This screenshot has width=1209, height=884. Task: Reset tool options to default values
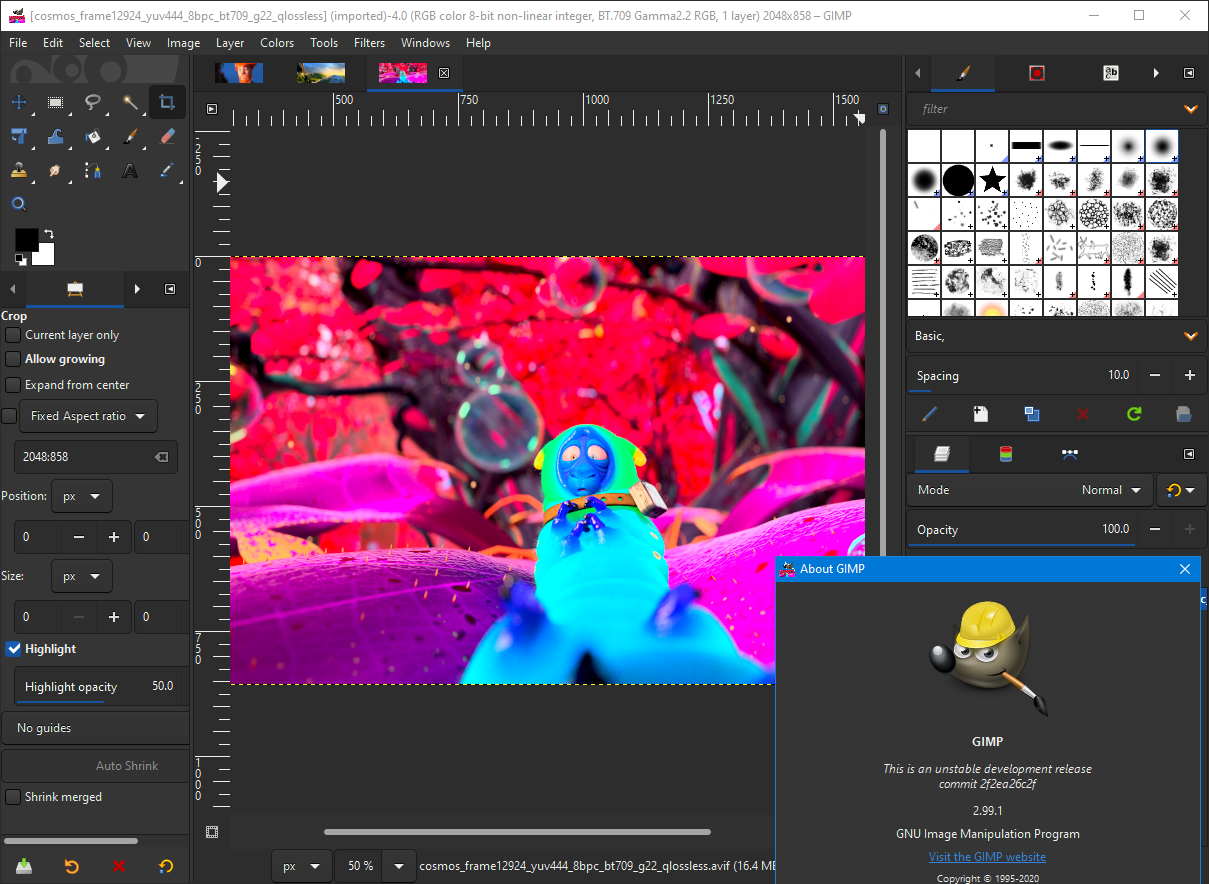click(166, 866)
